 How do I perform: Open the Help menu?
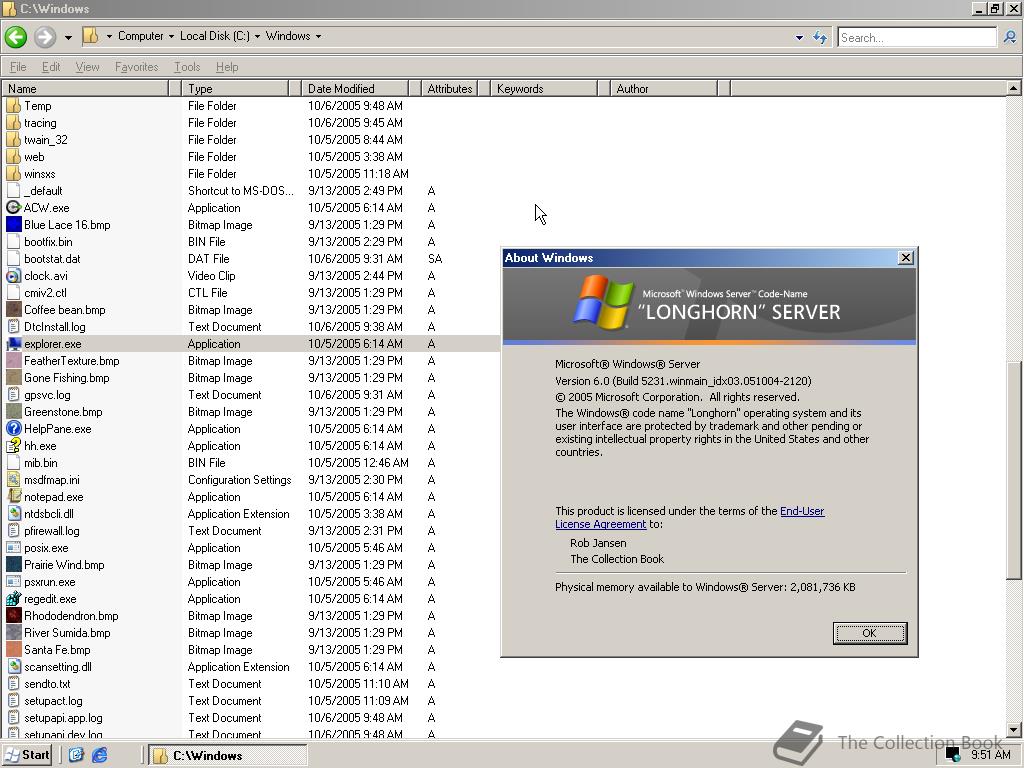227,67
